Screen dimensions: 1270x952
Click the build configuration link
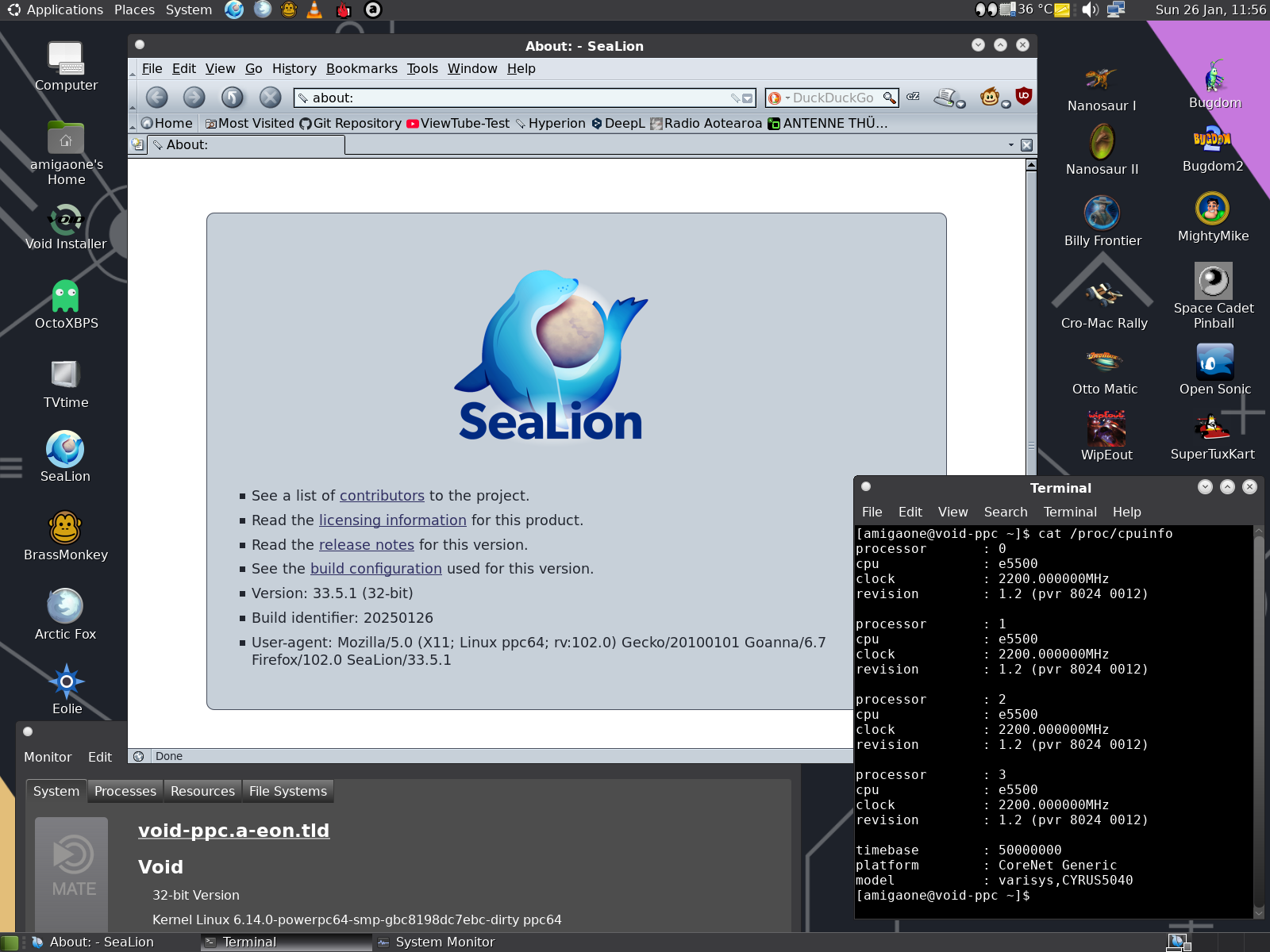[375, 569]
